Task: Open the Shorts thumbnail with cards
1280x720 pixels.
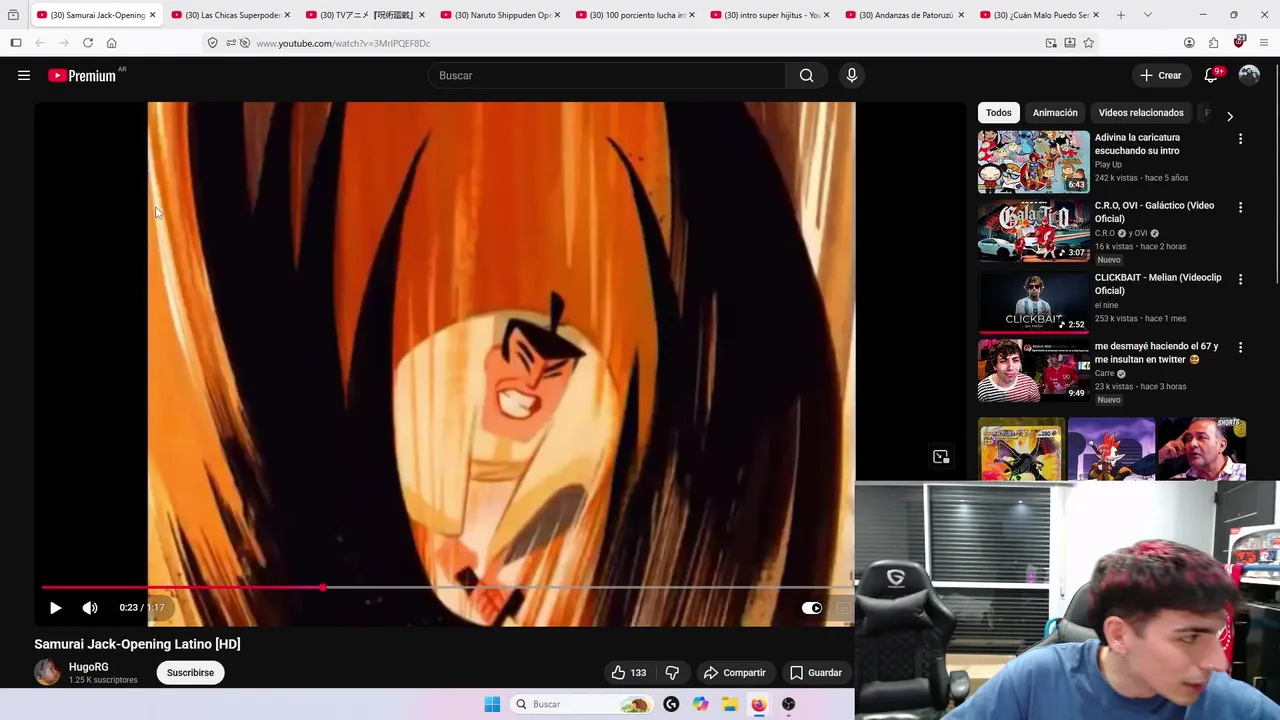Action: tap(1021, 449)
